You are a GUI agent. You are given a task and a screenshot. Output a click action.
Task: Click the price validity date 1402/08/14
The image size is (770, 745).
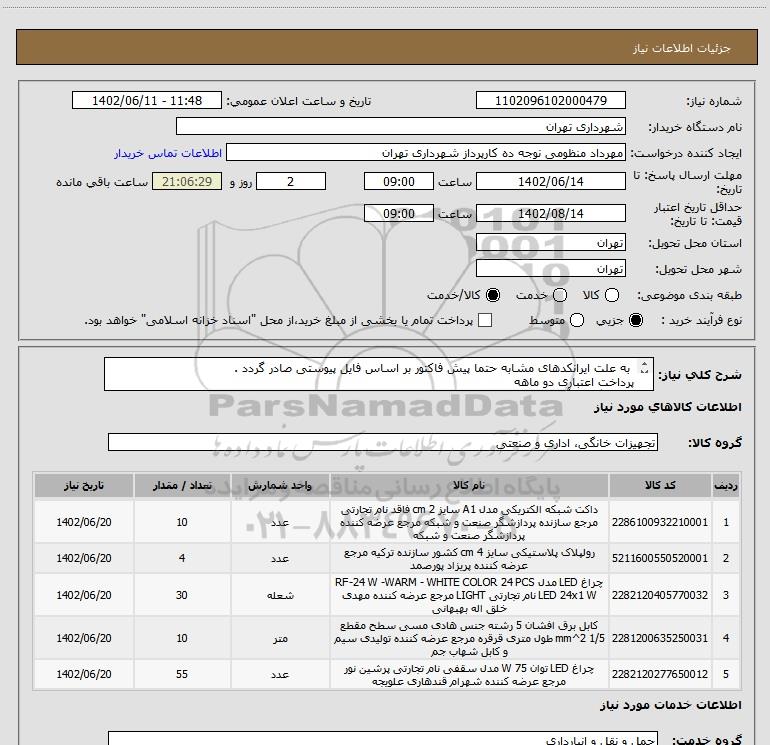(550, 213)
